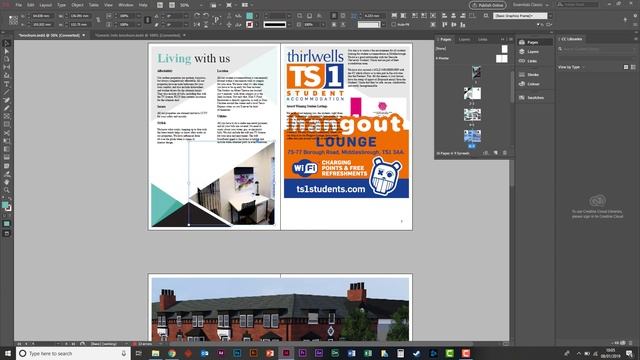The width and height of the screenshot is (640, 360).
Task: Click the Publish Online button
Action: click(488, 5)
